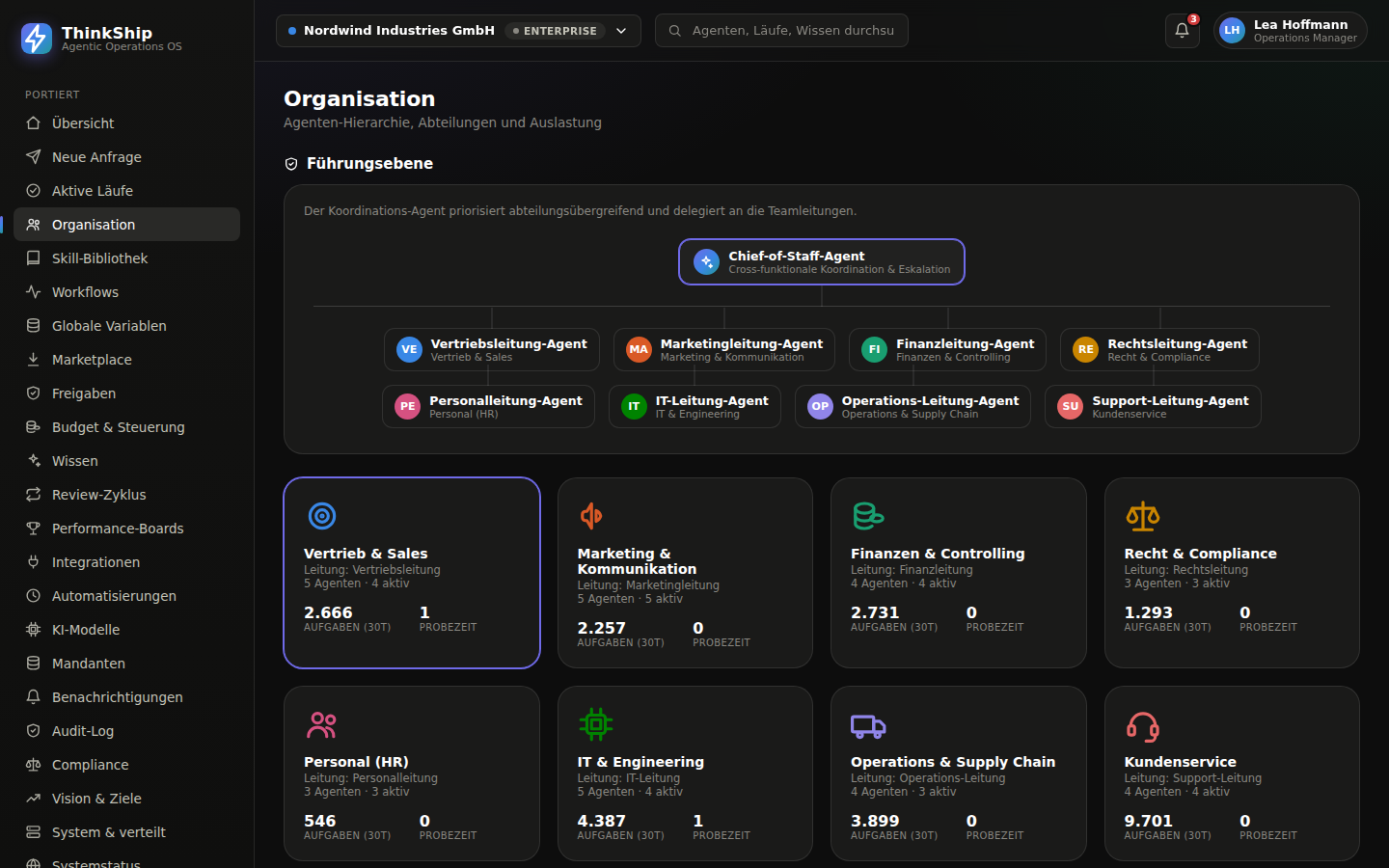Click the Chief-of-Staff-Agent sparkle icon

[706, 262]
